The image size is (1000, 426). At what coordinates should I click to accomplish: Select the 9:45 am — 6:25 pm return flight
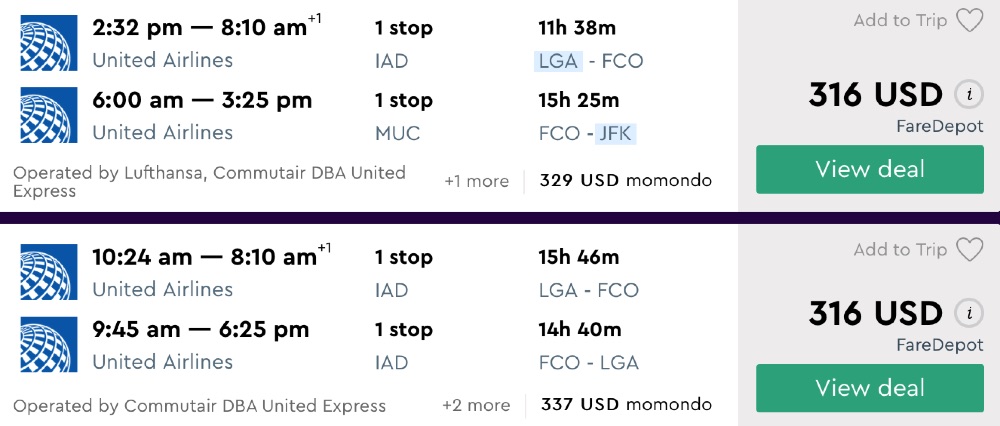click(x=201, y=329)
